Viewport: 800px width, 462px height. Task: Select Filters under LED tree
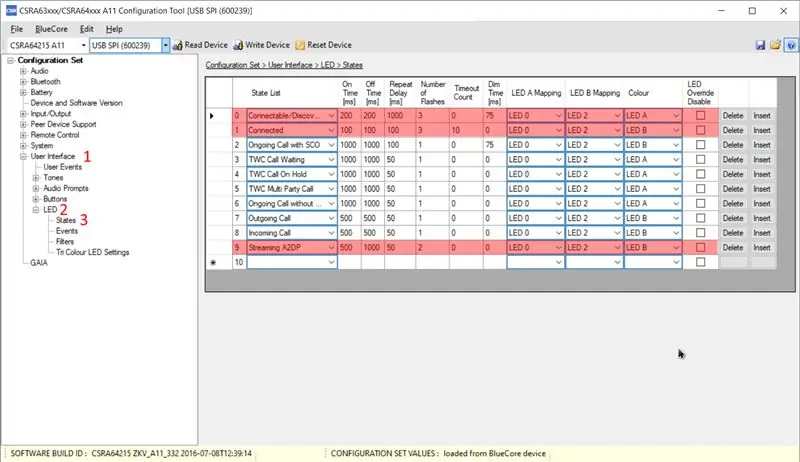(x=65, y=242)
